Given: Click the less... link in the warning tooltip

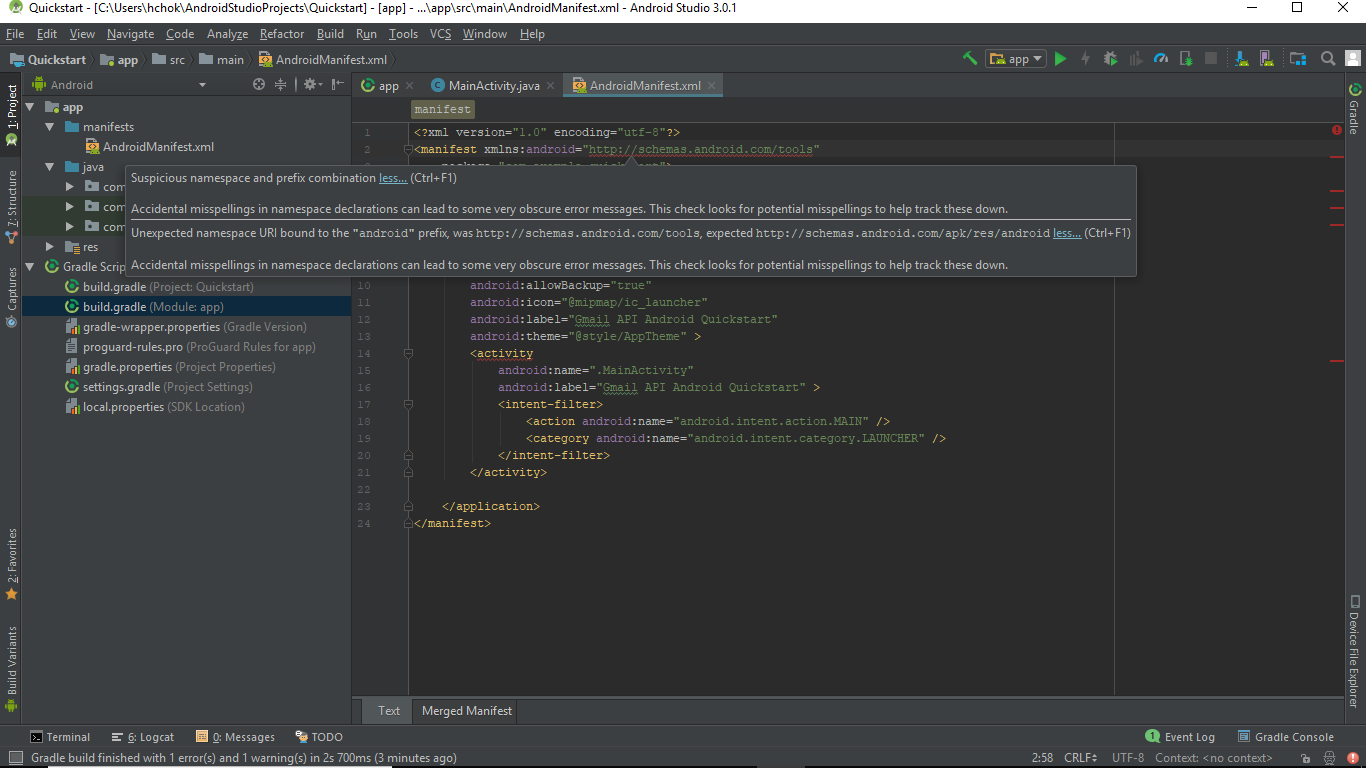Looking at the screenshot, I should coord(392,177).
